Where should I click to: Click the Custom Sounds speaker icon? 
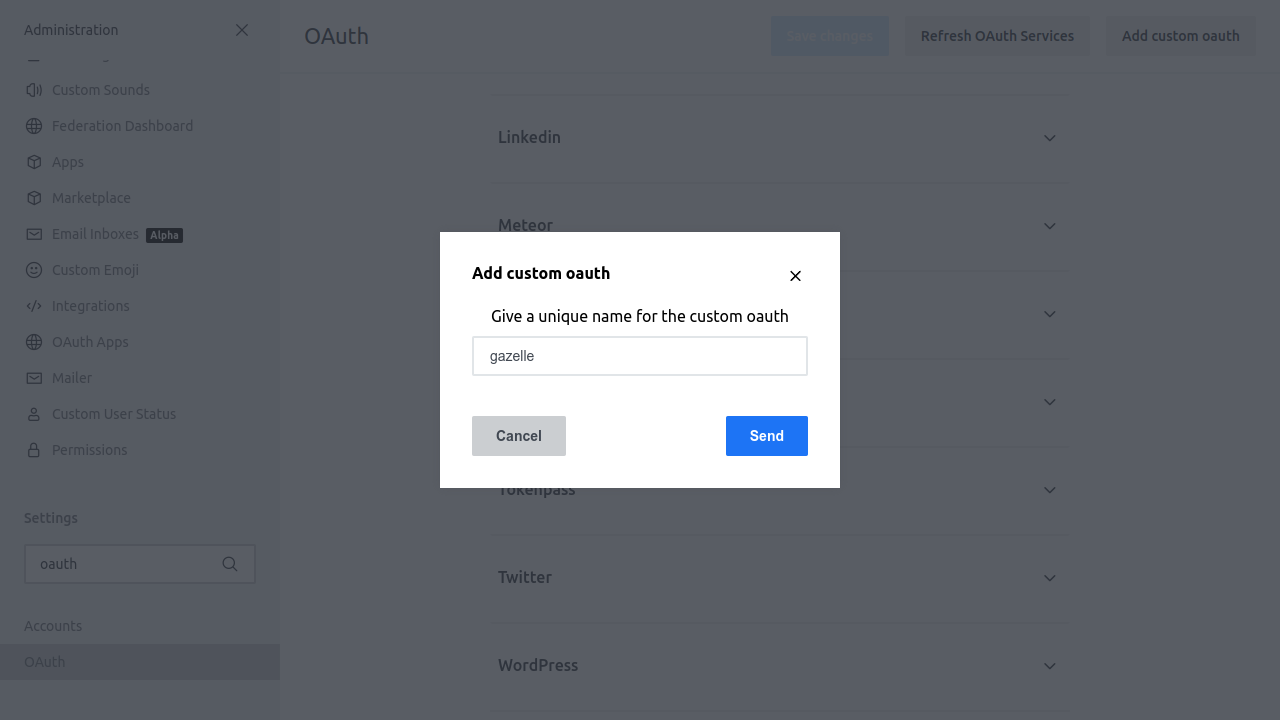click(x=34, y=90)
